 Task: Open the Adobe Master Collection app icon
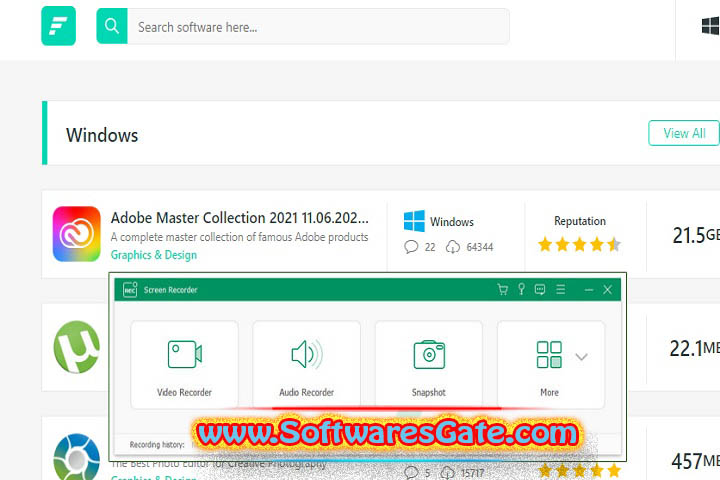(76, 234)
